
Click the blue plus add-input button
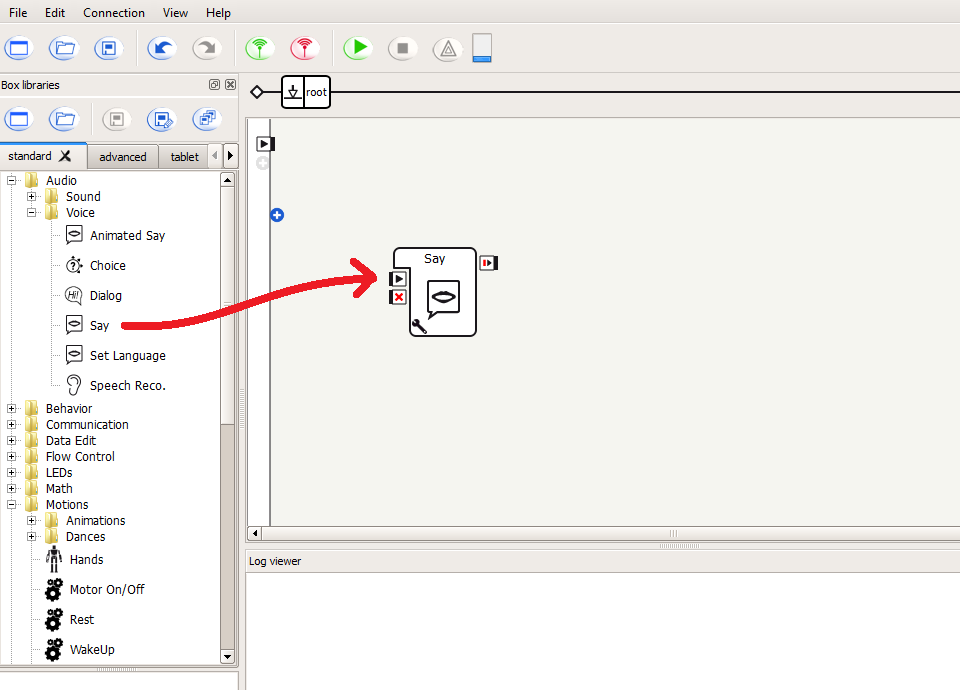coord(277,215)
